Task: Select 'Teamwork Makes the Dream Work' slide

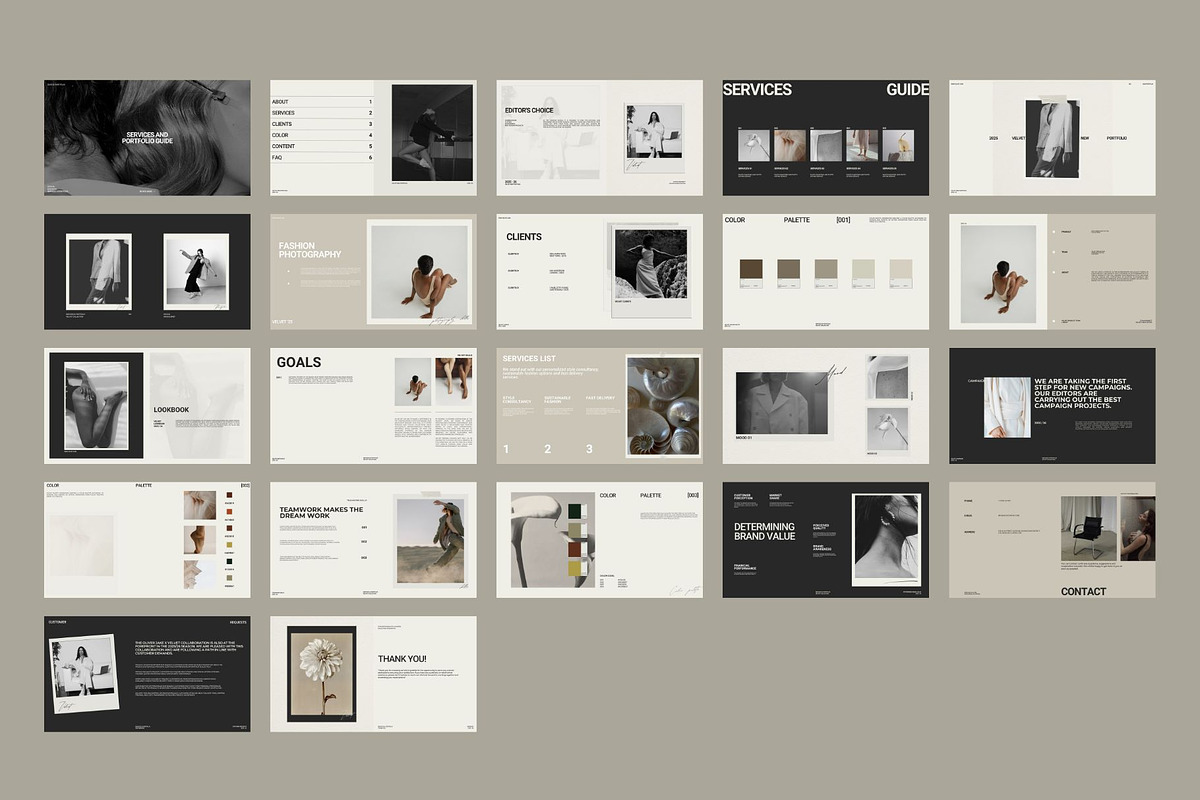Action: point(373,540)
